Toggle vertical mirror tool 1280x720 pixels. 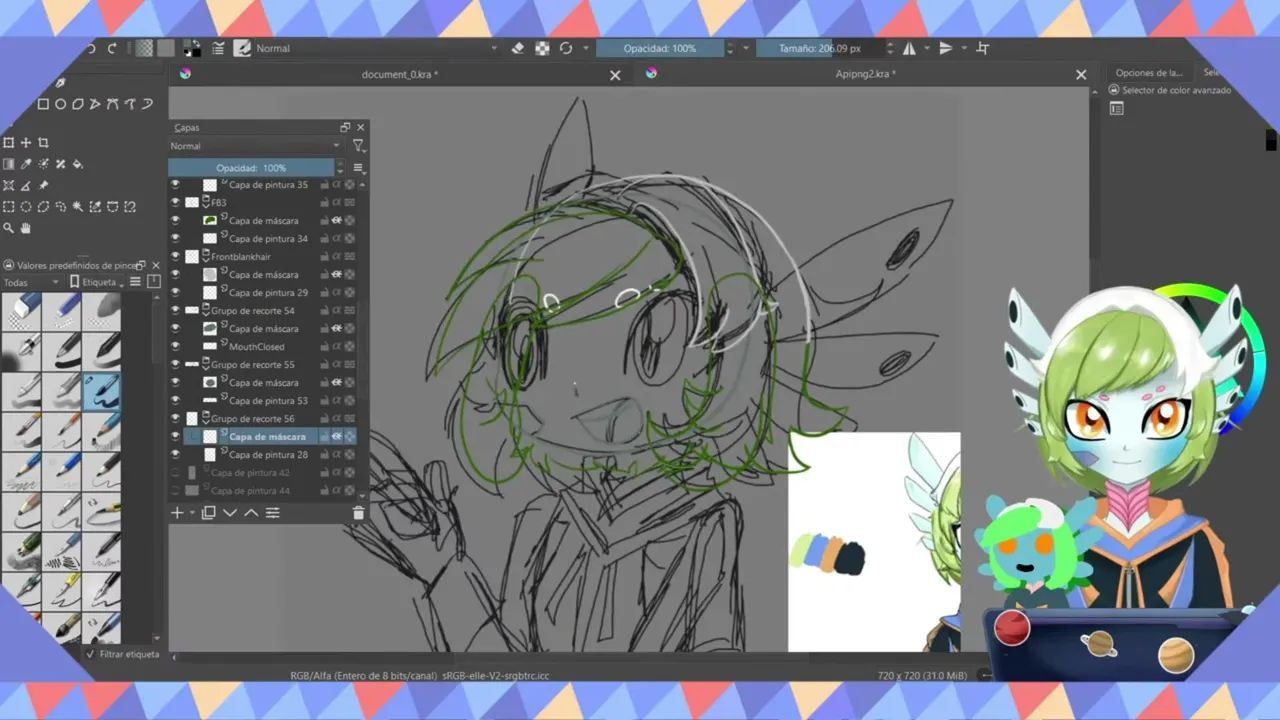tap(945, 48)
